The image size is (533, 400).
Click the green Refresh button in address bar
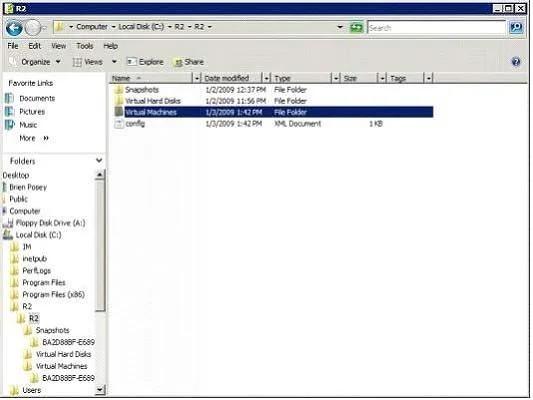pyautogui.click(x=356, y=27)
